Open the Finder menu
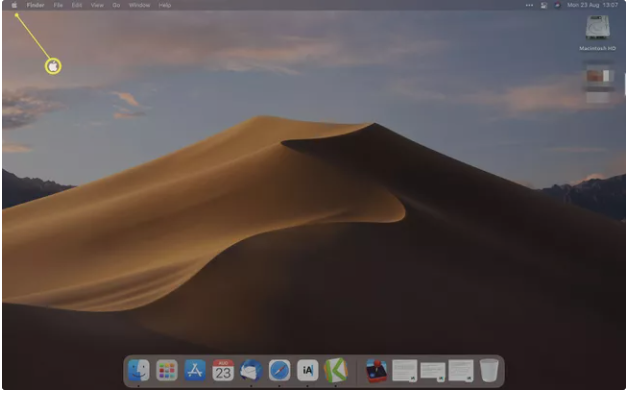The image size is (631, 394). pos(35,5)
